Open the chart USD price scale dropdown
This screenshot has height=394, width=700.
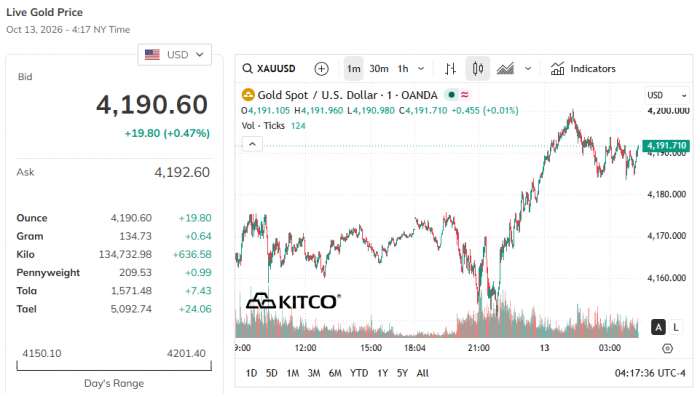(667, 95)
